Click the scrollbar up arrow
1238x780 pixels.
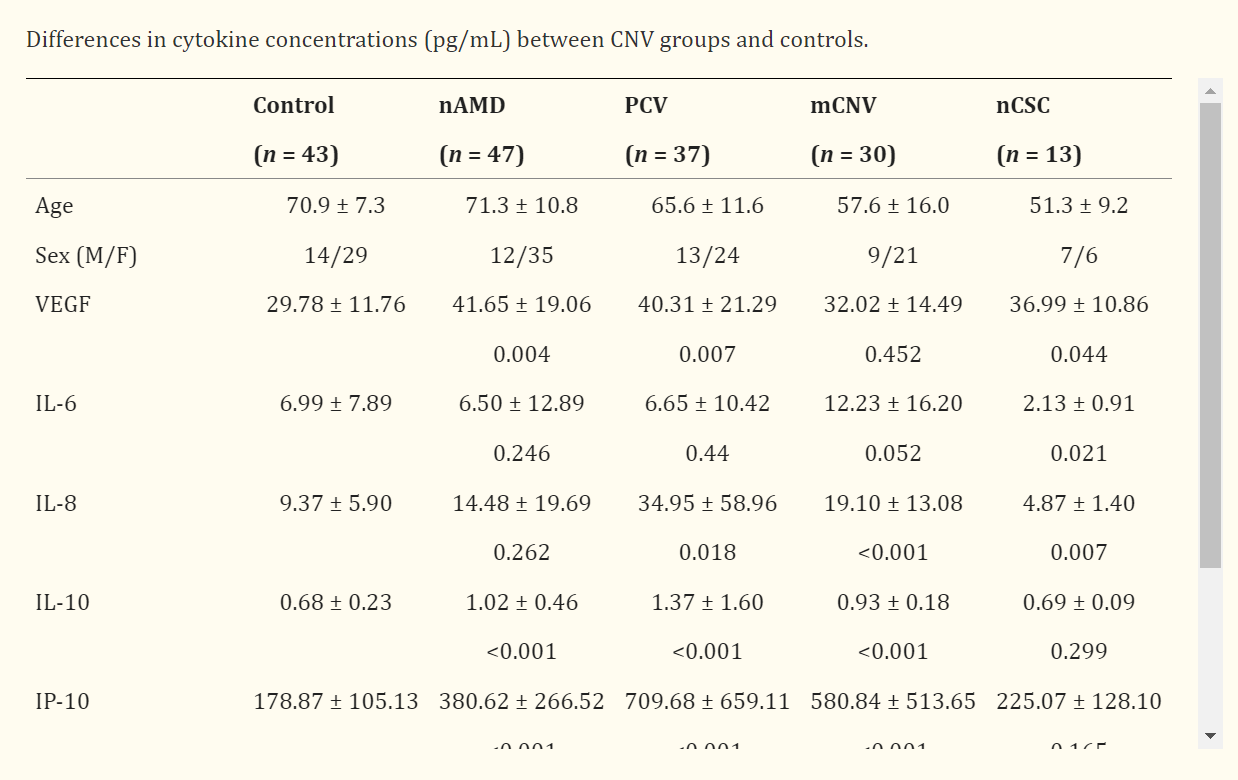coord(1210,91)
